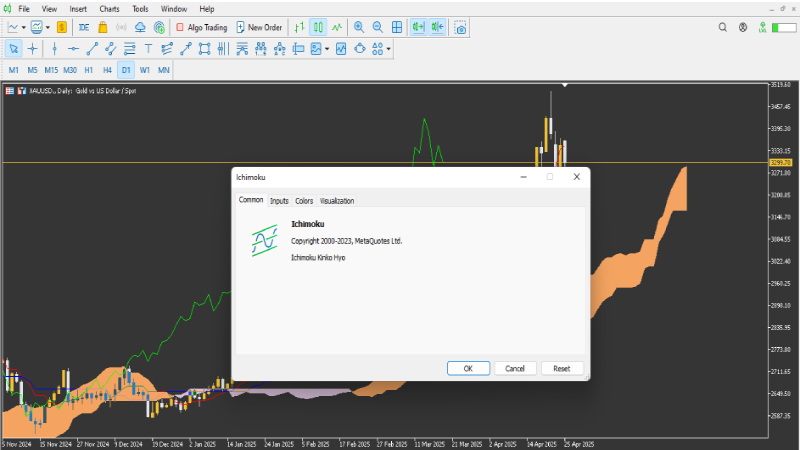Open the IDE MetaEditor icon

[84, 28]
